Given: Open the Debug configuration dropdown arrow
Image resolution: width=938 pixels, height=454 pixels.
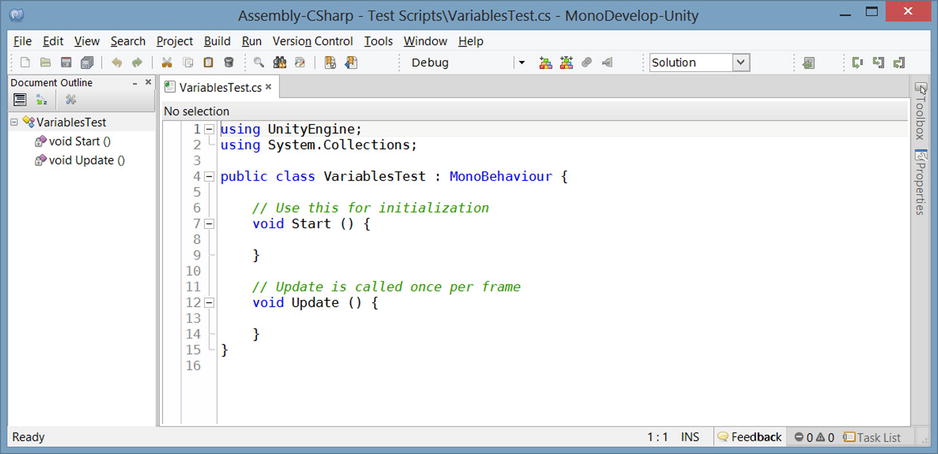Looking at the screenshot, I should click(x=521, y=62).
